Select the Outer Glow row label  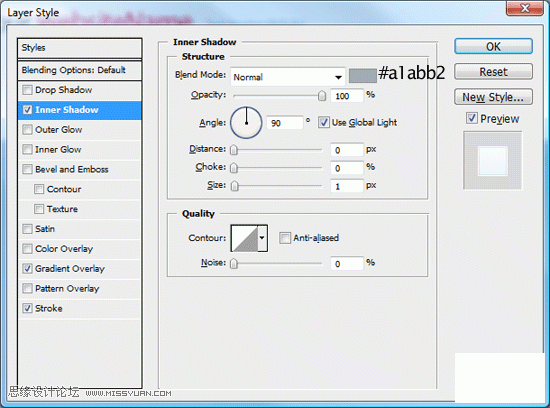click(59, 130)
